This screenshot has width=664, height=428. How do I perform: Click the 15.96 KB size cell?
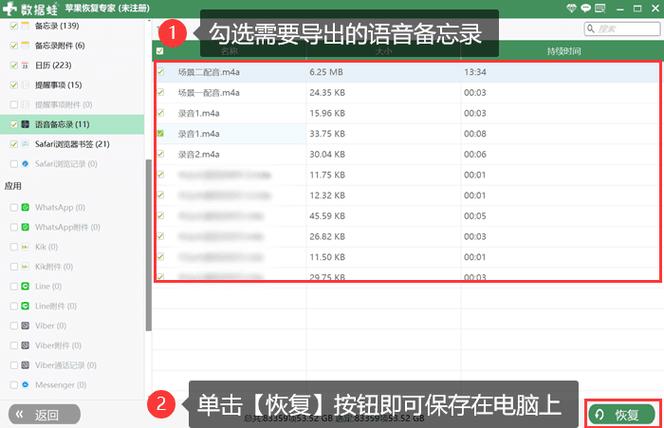click(327, 113)
